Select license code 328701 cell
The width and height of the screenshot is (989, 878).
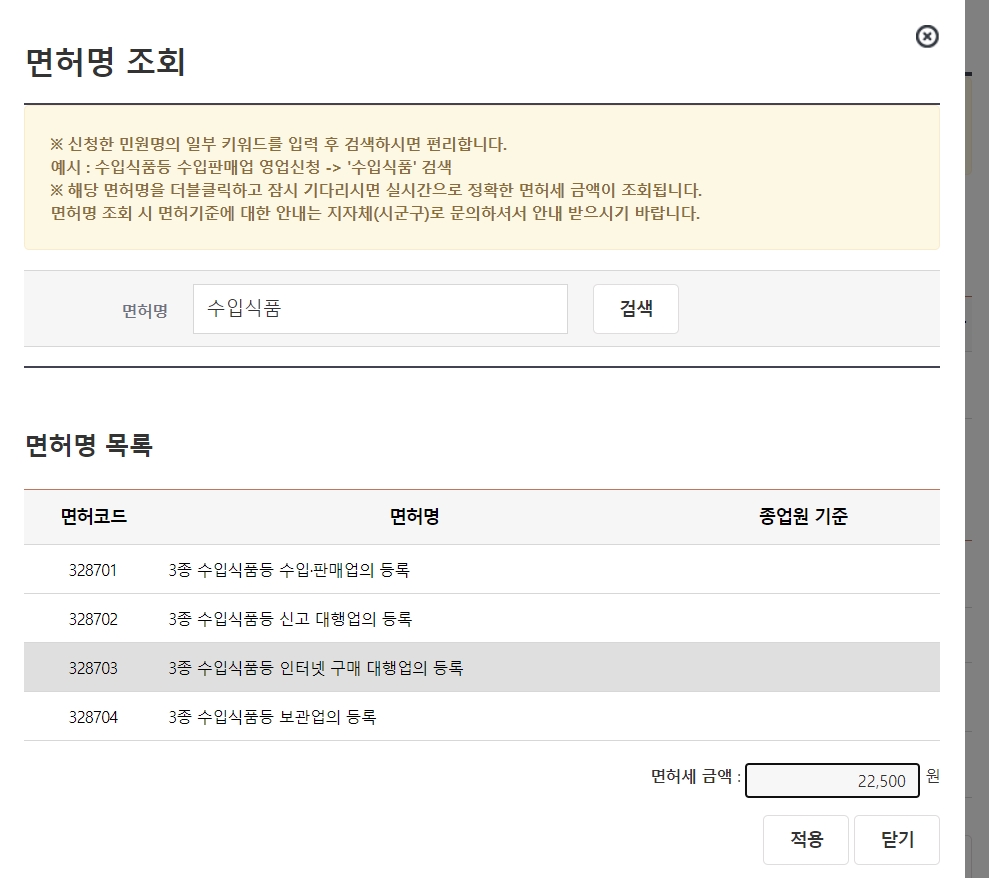93,570
